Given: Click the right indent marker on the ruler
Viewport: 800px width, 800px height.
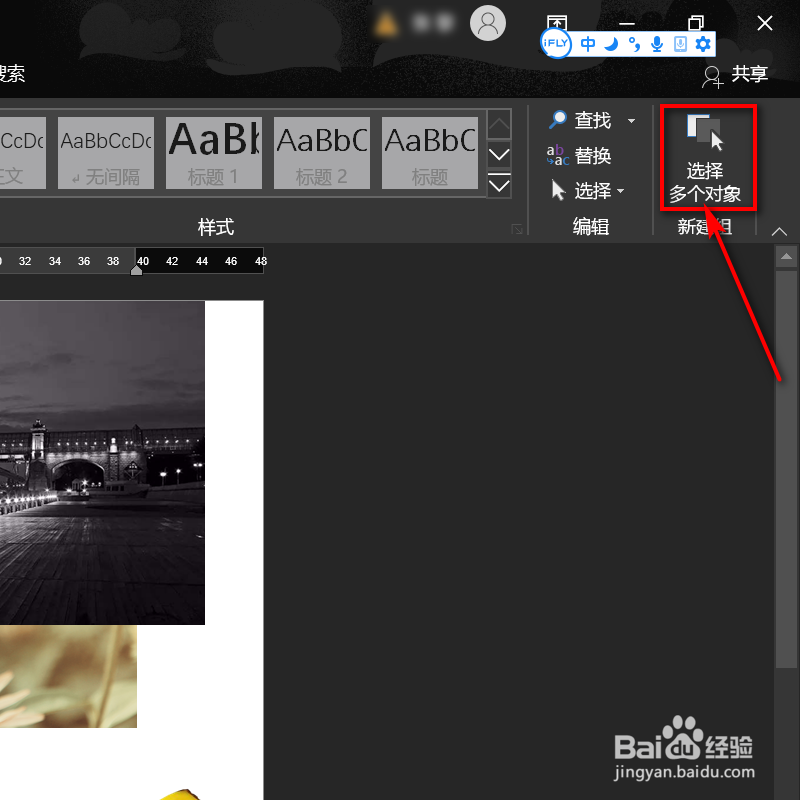Looking at the screenshot, I should pyautogui.click(x=136, y=269).
